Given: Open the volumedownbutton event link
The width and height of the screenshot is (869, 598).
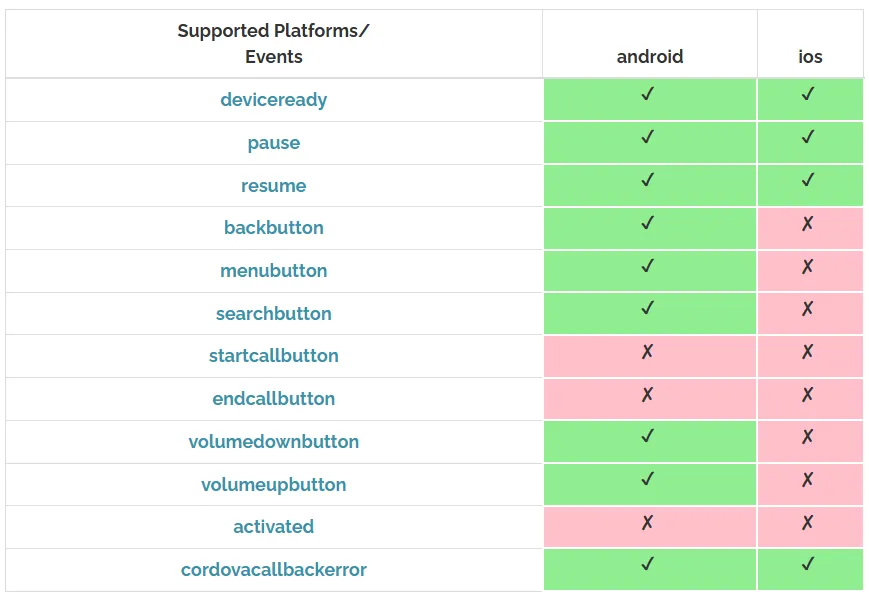Looking at the screenshot, I should coord(273,442).
